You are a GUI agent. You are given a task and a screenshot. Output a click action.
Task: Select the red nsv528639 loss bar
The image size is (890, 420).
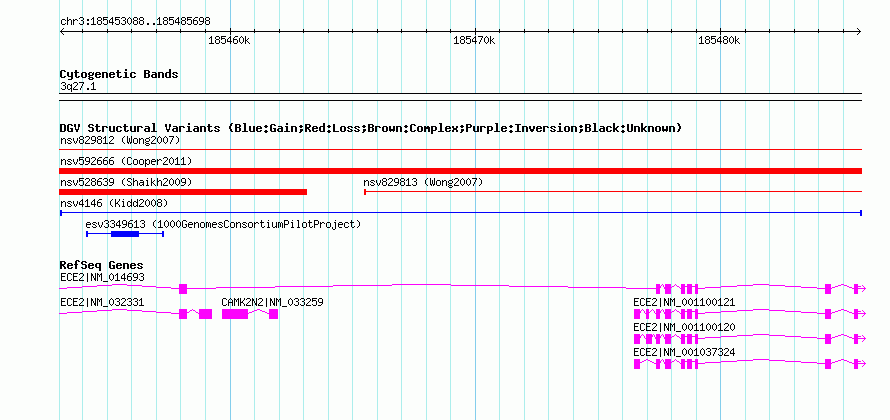pyautogui.click(x=183, y=192)
